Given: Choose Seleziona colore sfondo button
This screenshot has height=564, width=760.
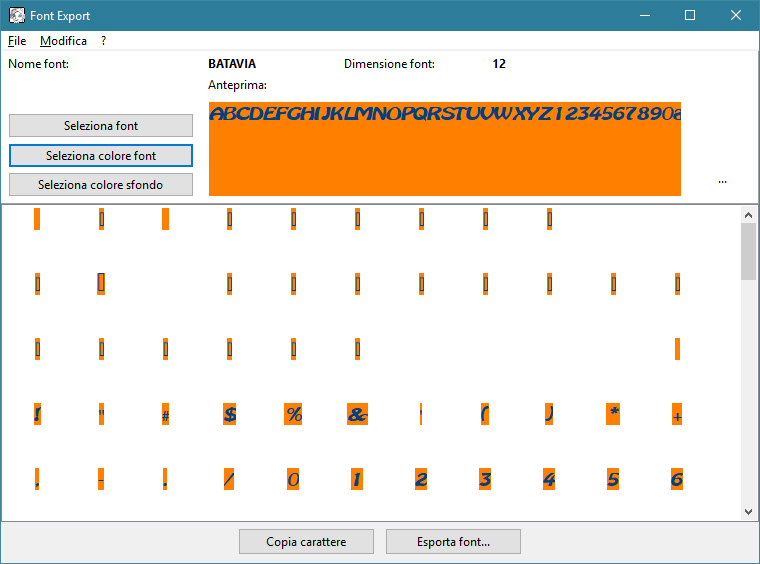Looking at the screenshot, I should coord(101,185).
